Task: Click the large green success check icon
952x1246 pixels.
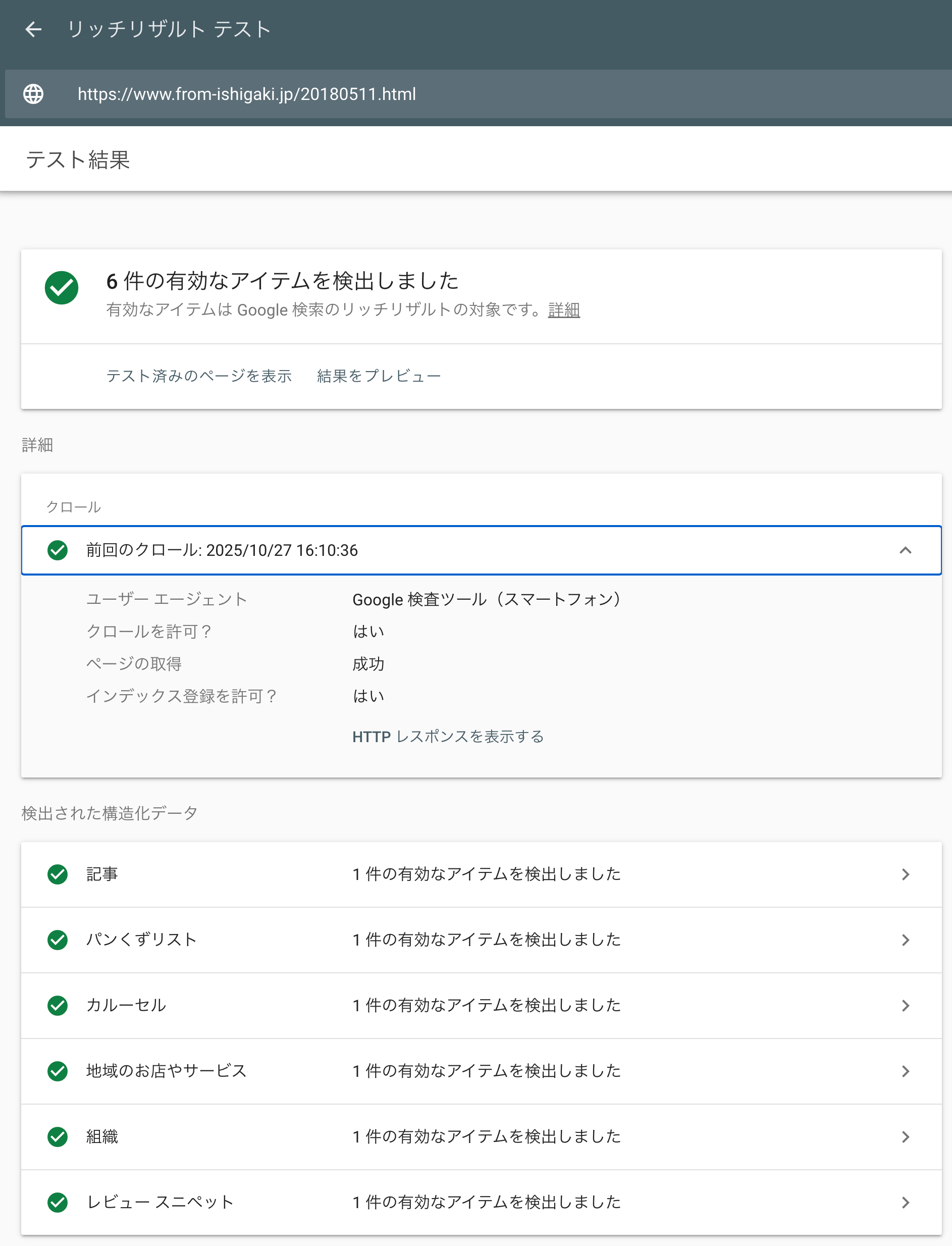Action: [x=61, y=289]
